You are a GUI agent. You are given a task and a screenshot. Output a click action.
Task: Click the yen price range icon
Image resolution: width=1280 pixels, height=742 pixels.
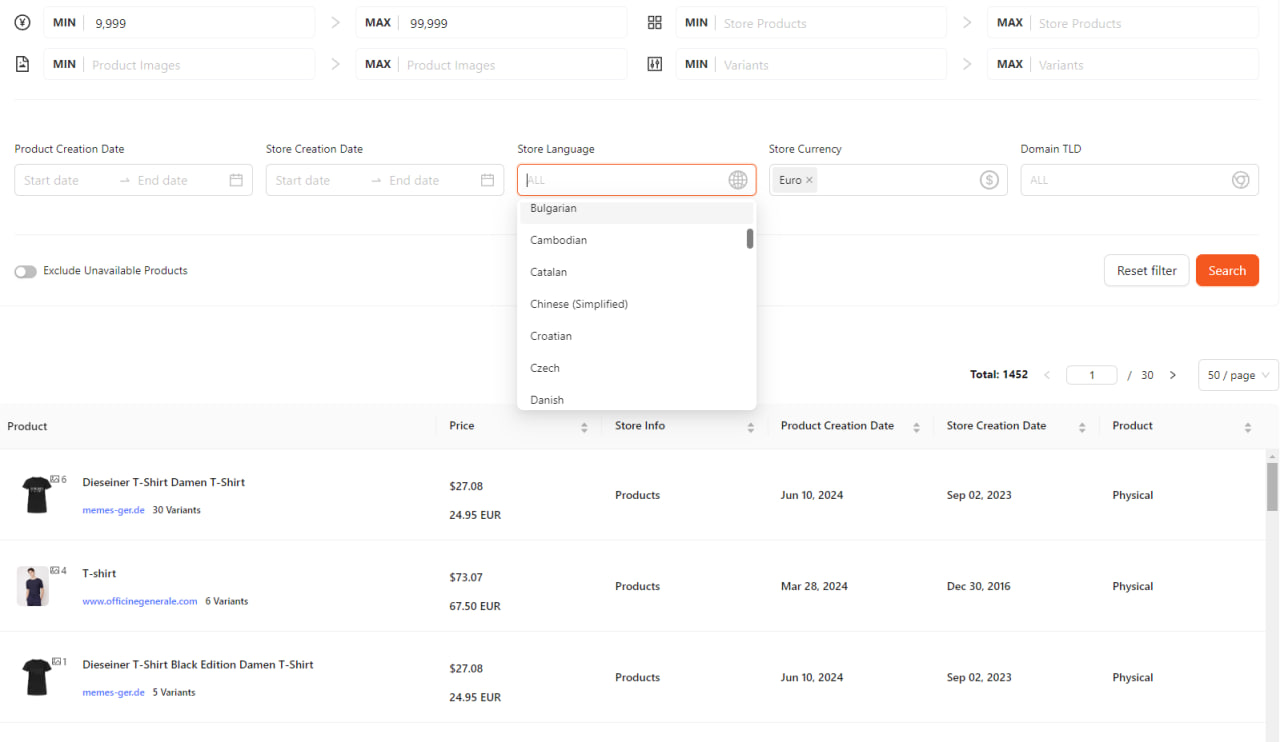23,22
